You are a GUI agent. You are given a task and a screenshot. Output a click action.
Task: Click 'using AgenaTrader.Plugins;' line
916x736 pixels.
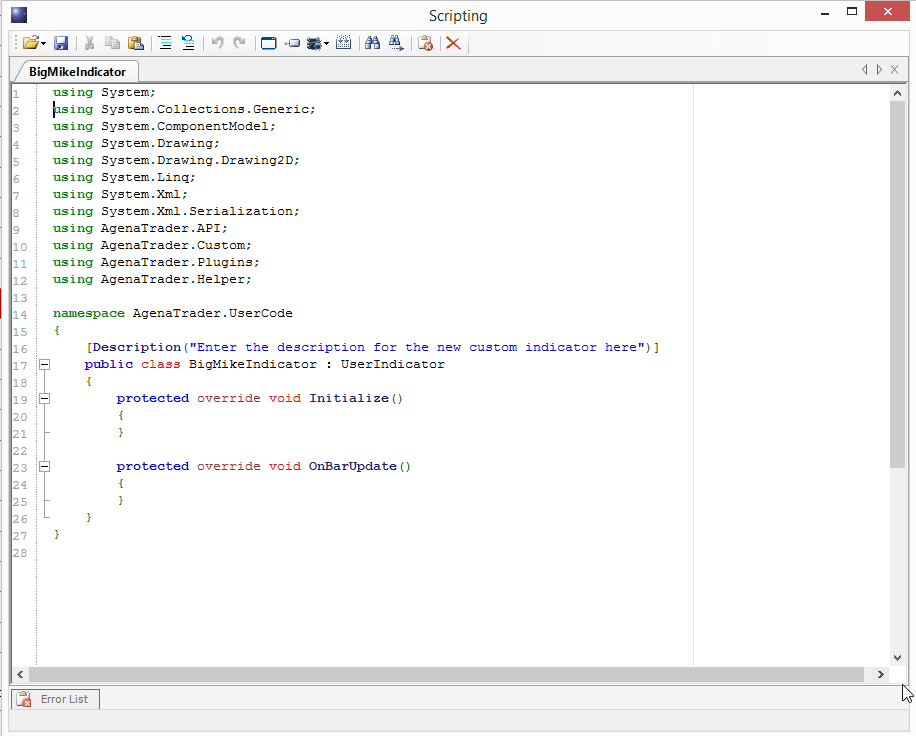pos(156,262)
